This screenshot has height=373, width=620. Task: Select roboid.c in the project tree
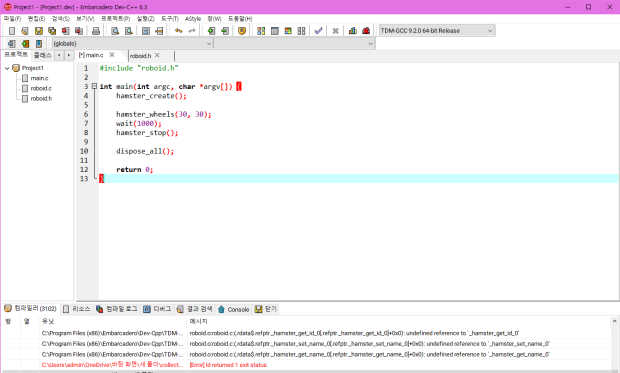click(x=41, y=88)
